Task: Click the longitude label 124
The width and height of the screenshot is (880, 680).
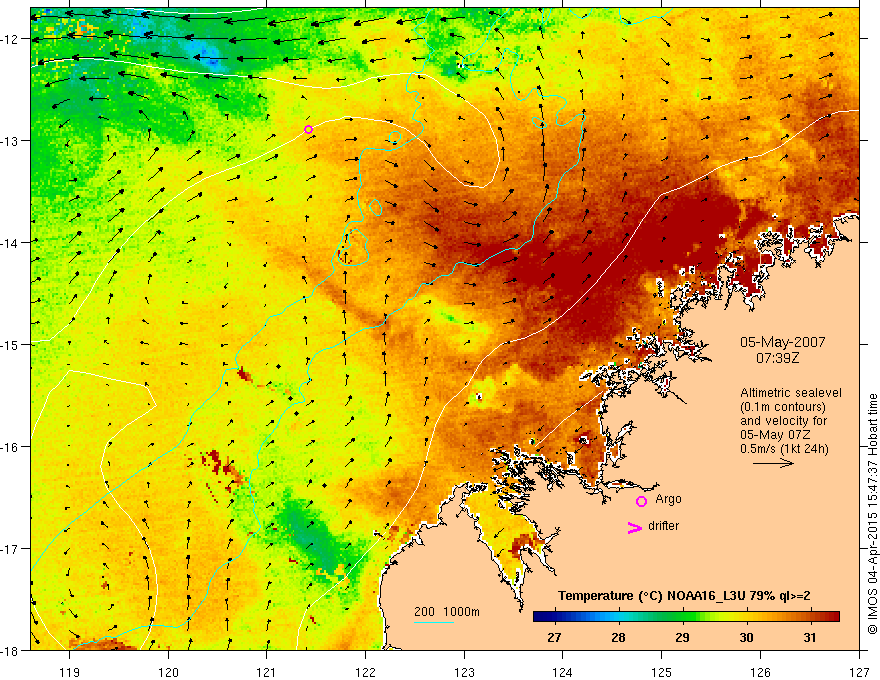Action: (x=563, y=672)
